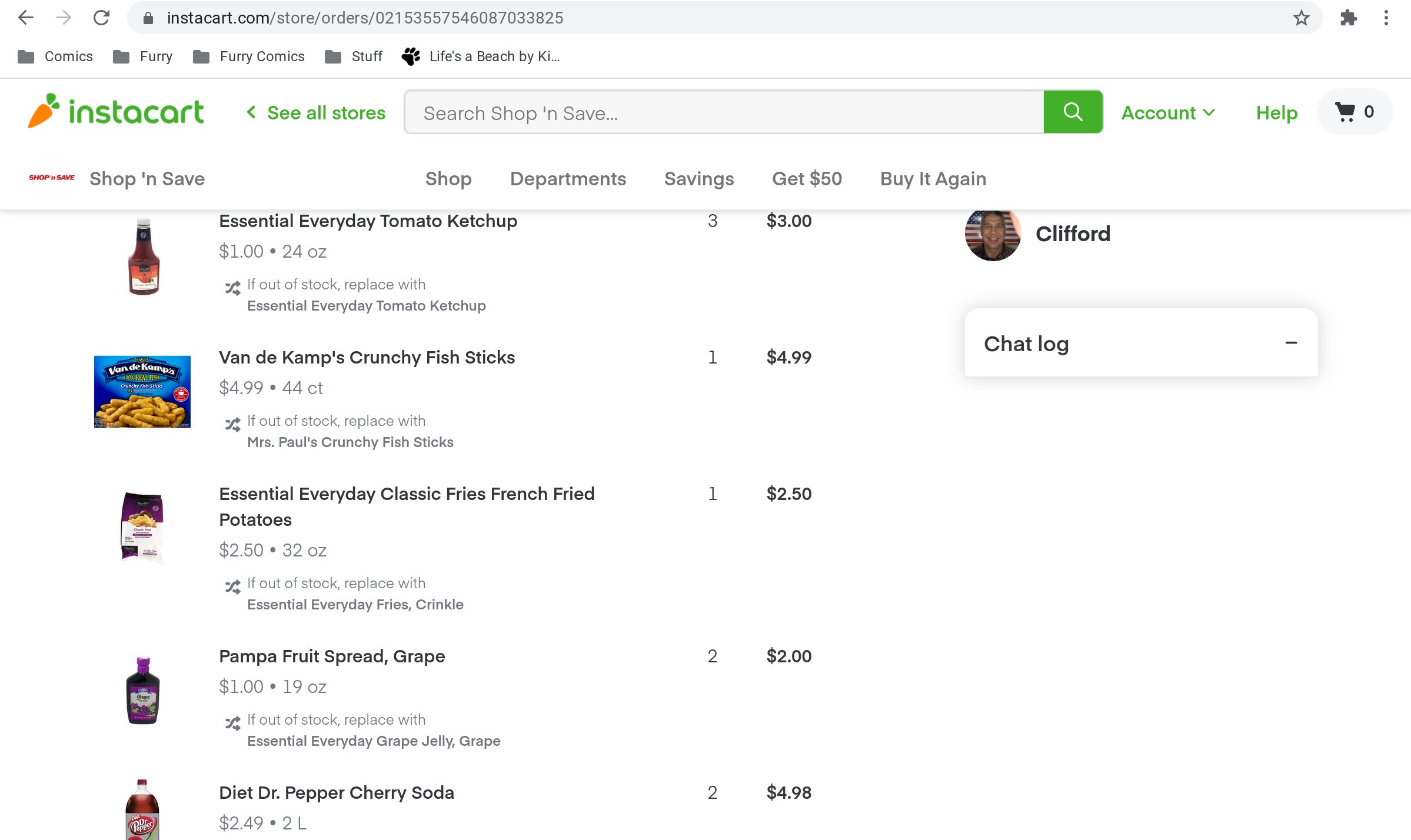1411x840 pixels.
Task: Click the Dr. Pepper bottle image
Action: 142,809
